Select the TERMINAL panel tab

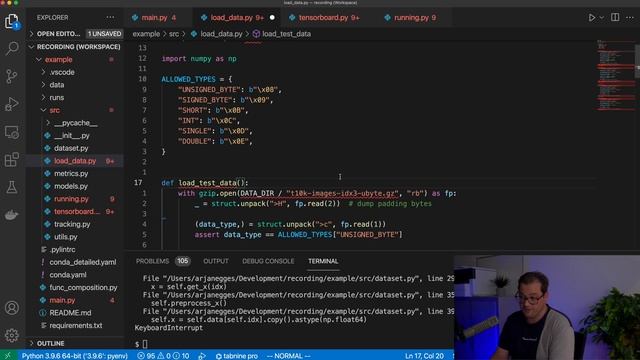323,261
